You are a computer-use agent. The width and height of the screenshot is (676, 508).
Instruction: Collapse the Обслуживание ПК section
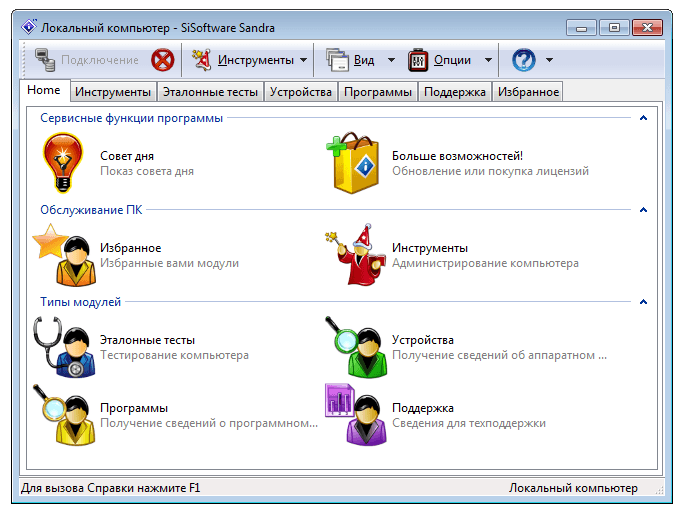pyautogui.click(x=643, y=210)
